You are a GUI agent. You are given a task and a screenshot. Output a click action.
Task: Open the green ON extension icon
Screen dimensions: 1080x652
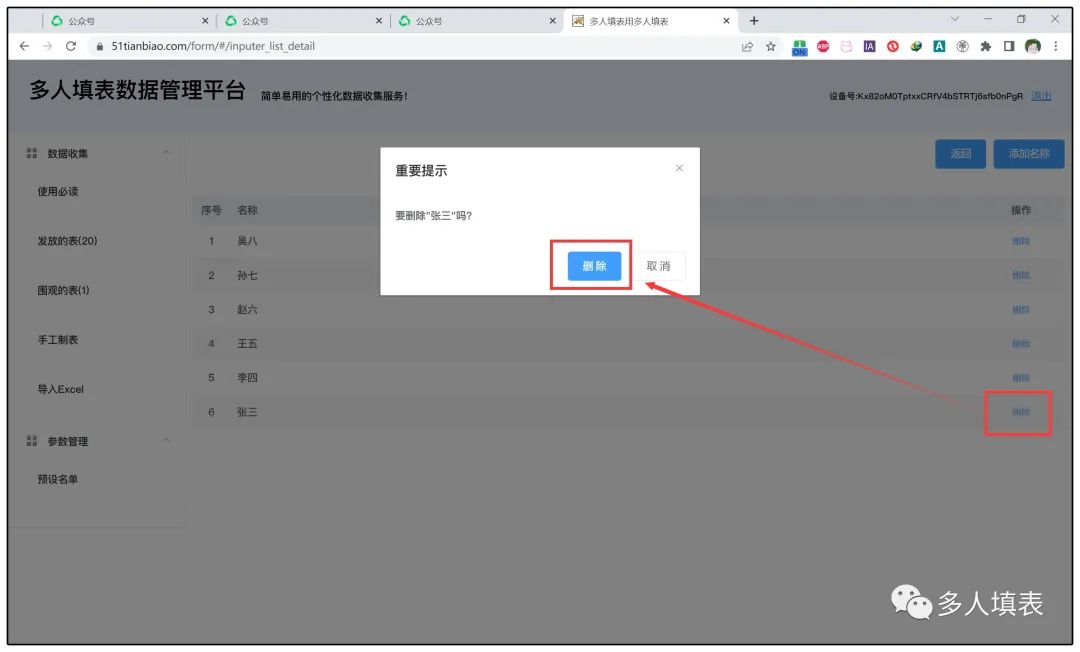(799, 47)
